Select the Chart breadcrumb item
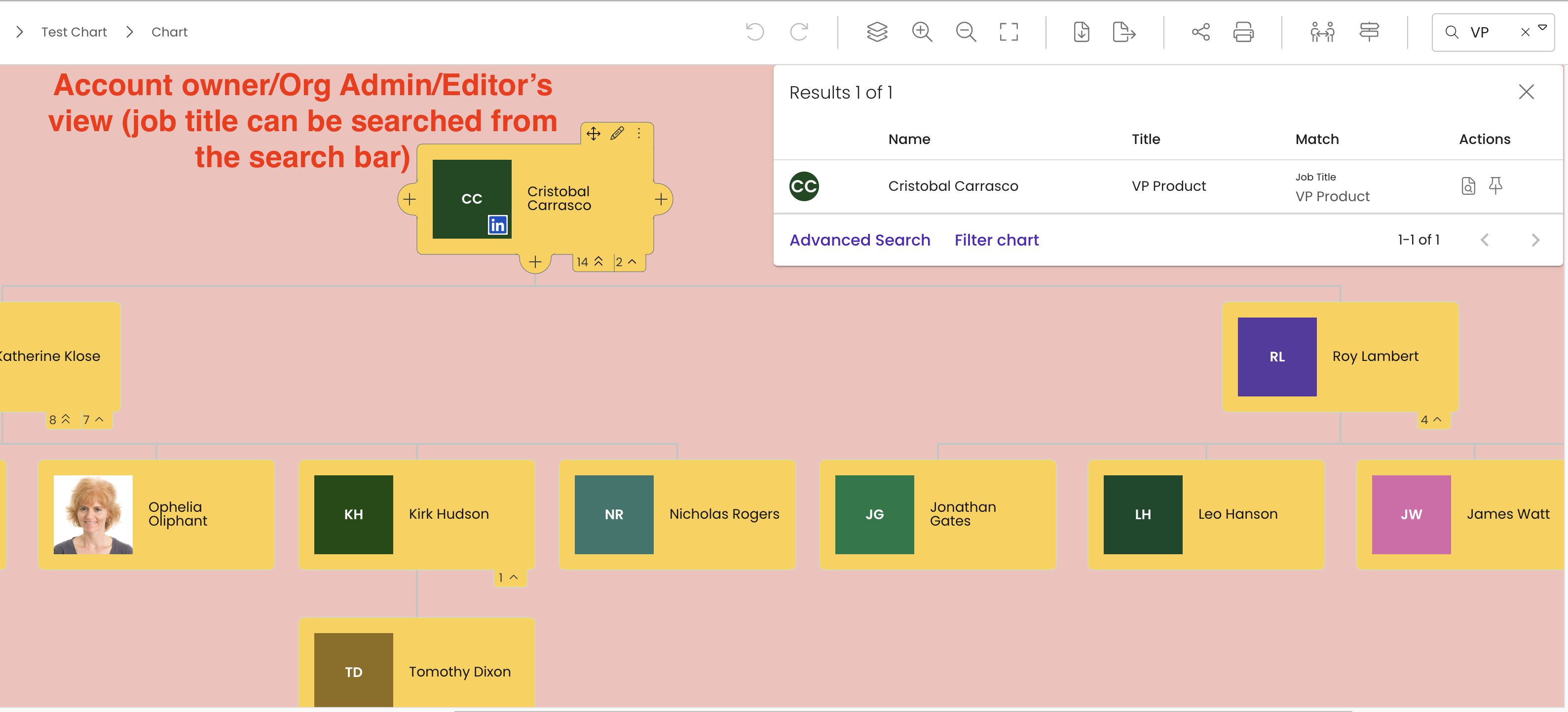The width and height of the screenshot is (1568, 712). tap(169, 32)
